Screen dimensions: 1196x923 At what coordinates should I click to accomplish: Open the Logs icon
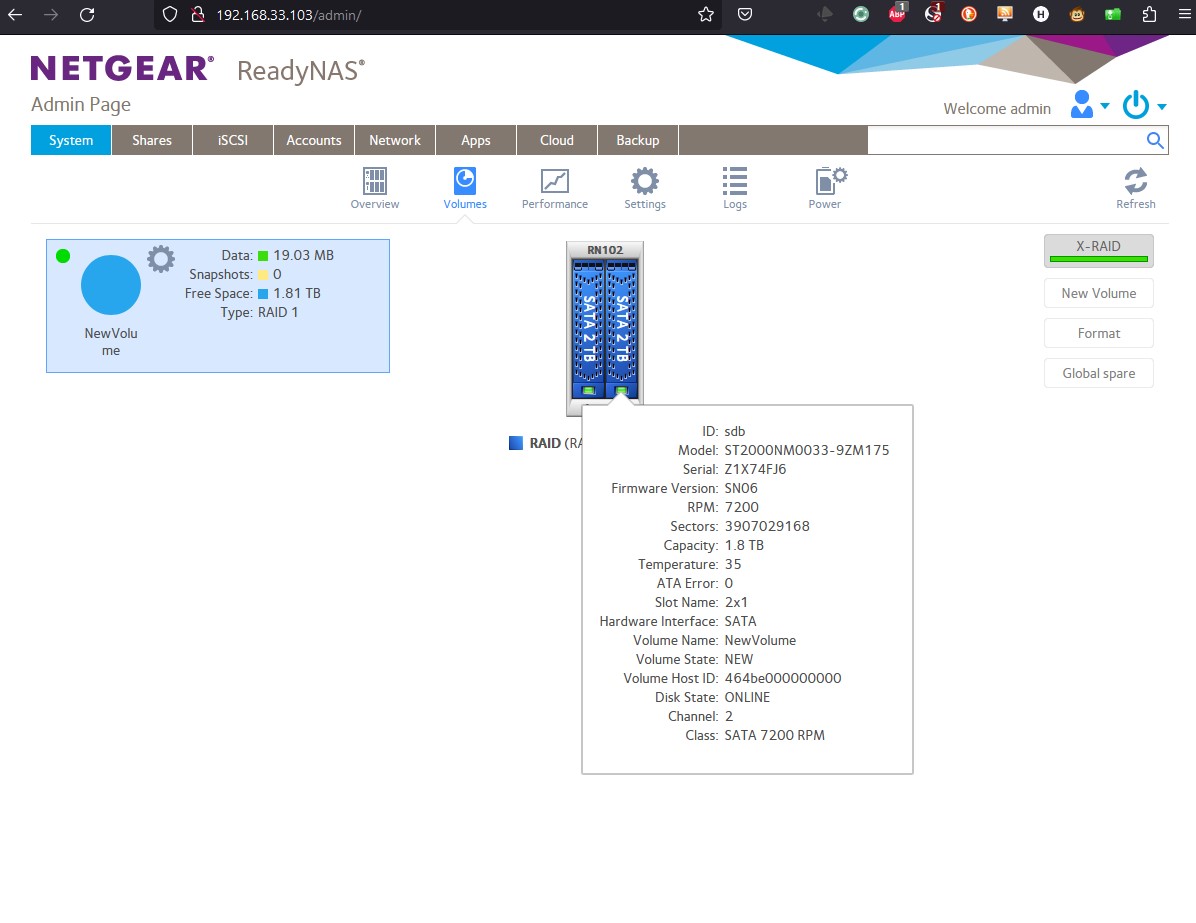(734, 182)
